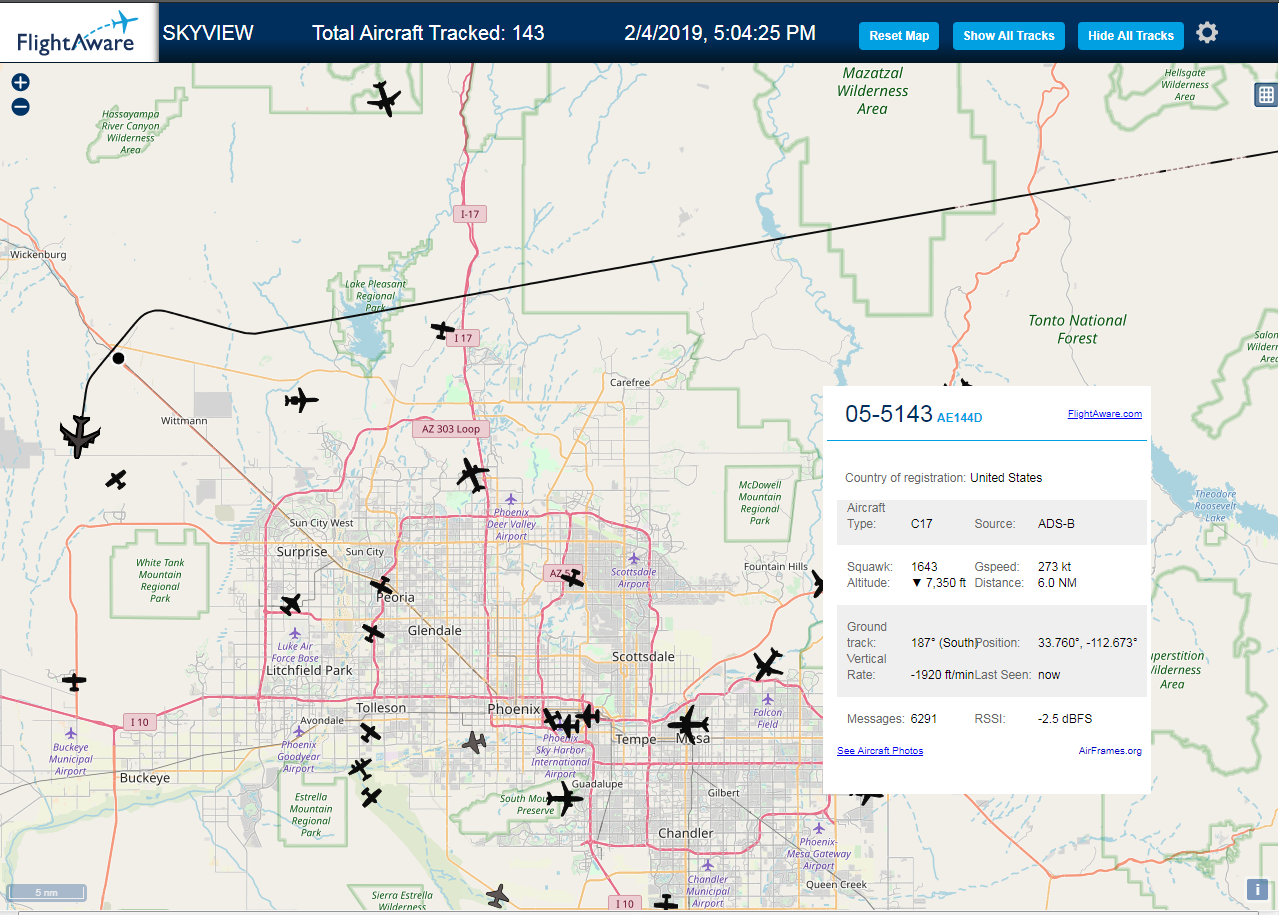Open See Aircraft Photos link
The width and height of the screenshot is (1279, 915).
880,750
